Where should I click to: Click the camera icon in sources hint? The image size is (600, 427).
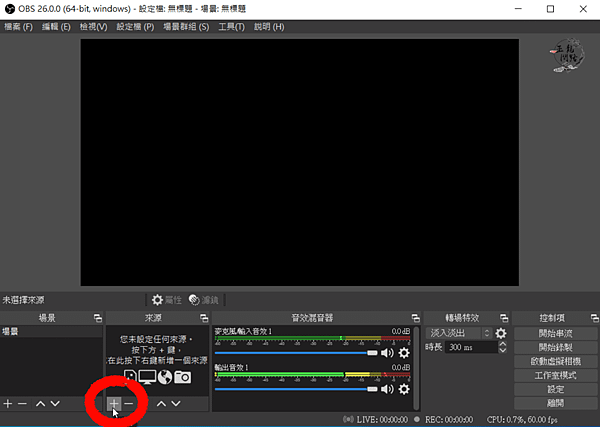click(x=183, y=377)
